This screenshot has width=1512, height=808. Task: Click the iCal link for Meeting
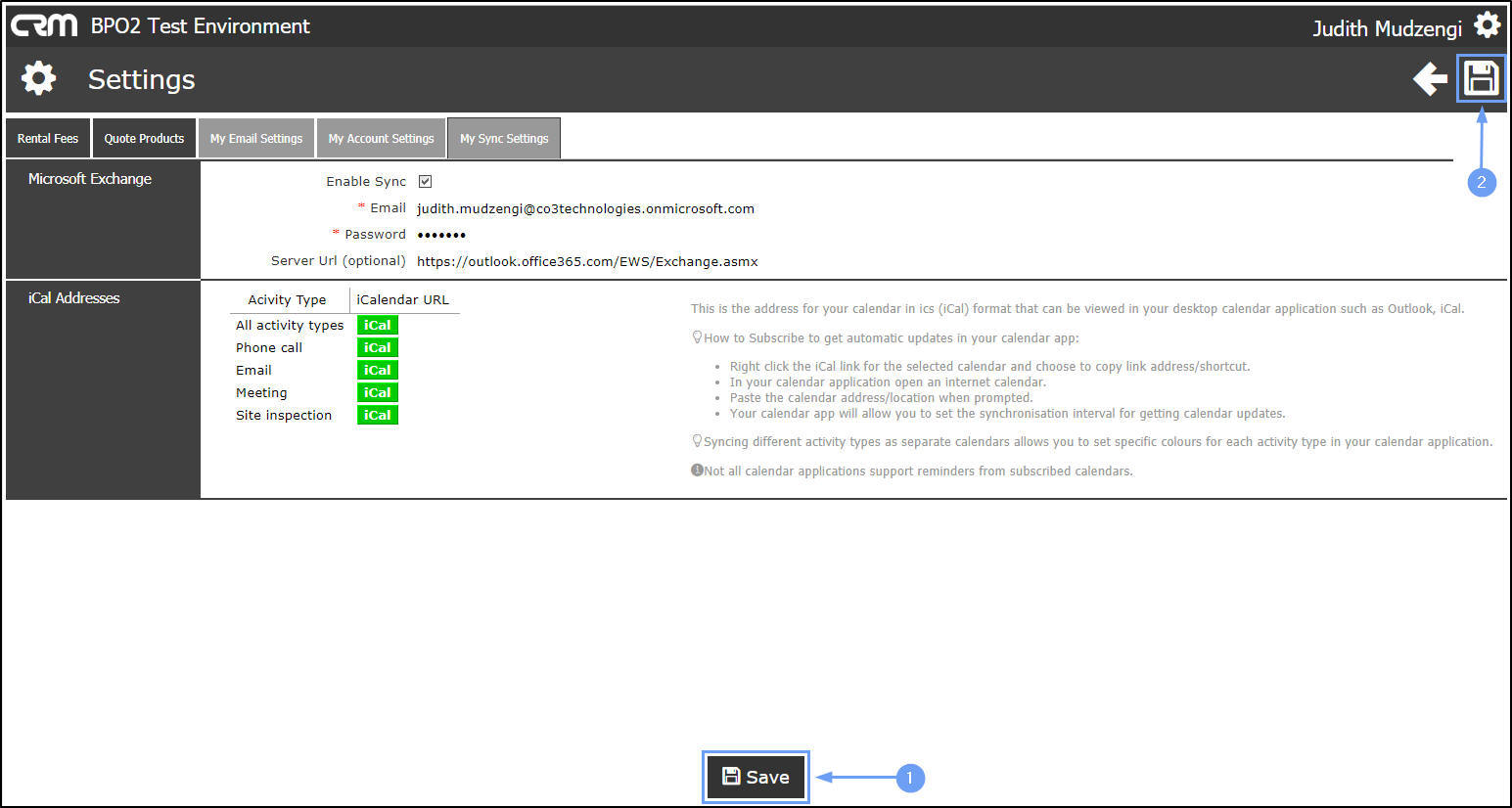pyautogui.click(x=378, y=392)
